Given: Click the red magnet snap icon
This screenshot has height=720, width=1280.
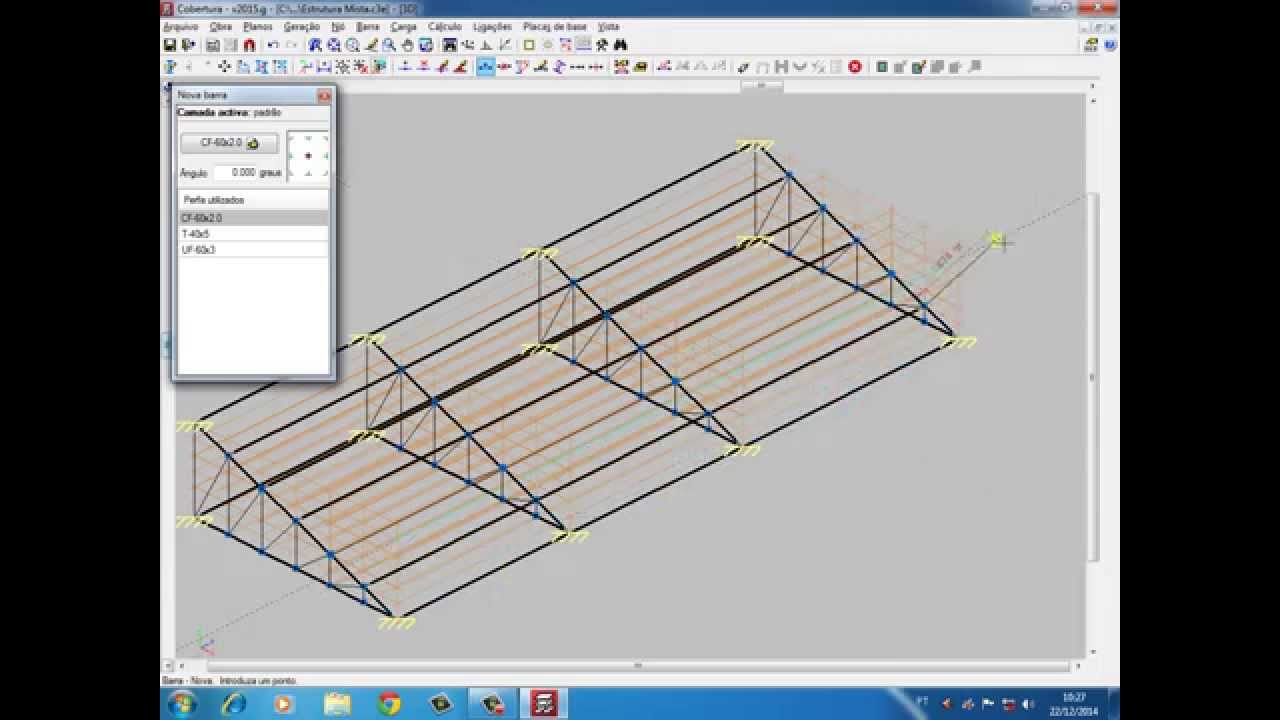Looking at the screenshot, I should (249, 45).
